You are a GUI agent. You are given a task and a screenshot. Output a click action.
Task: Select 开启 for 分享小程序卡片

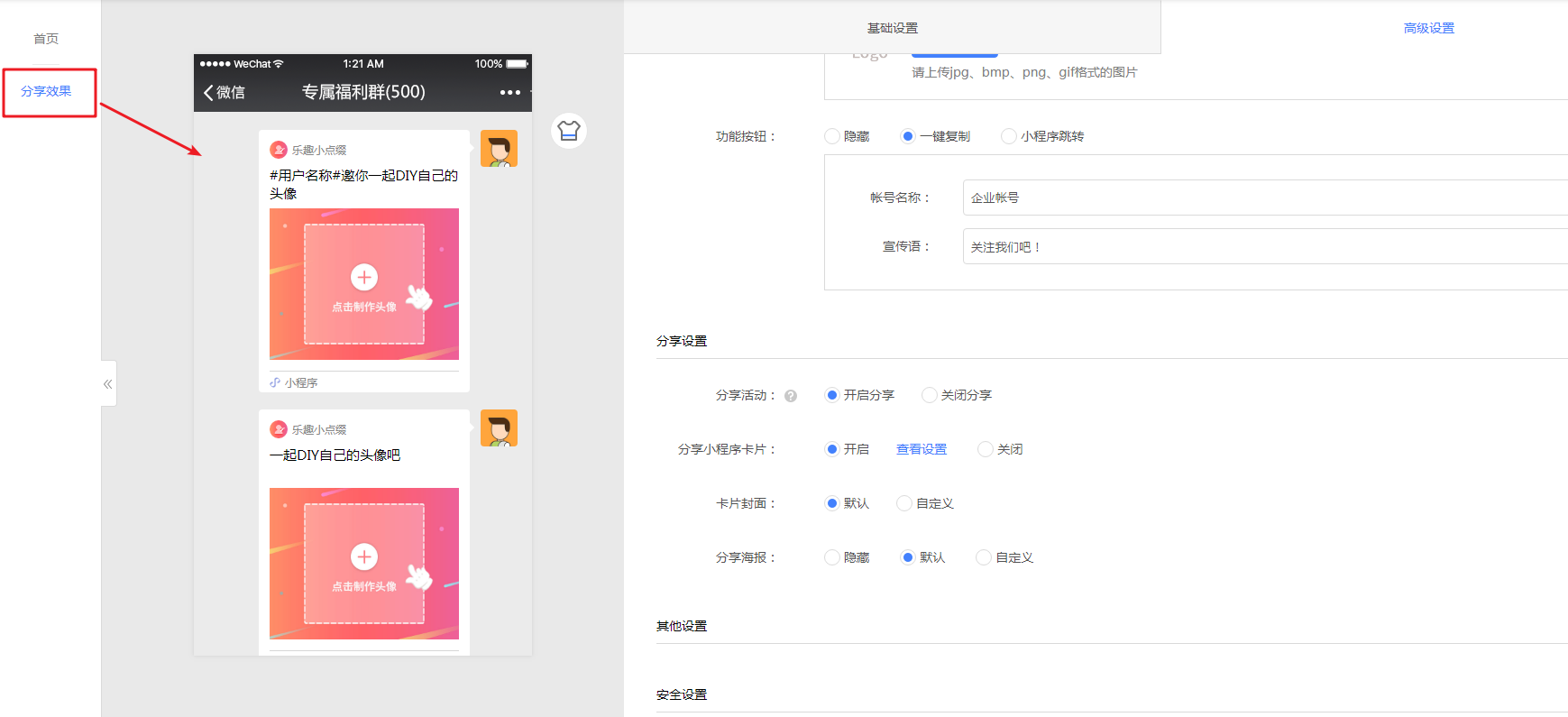tap(832, 449)
